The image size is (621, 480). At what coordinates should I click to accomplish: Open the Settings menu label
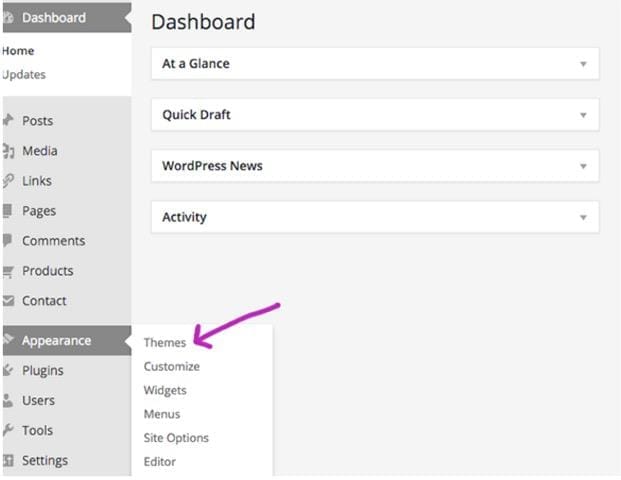tap(45, 461)
